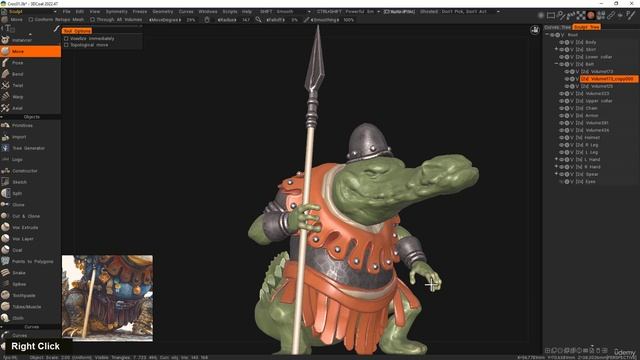
Task: Switch to the Sculpt Tree tab
Action: (x=587, y=27)
